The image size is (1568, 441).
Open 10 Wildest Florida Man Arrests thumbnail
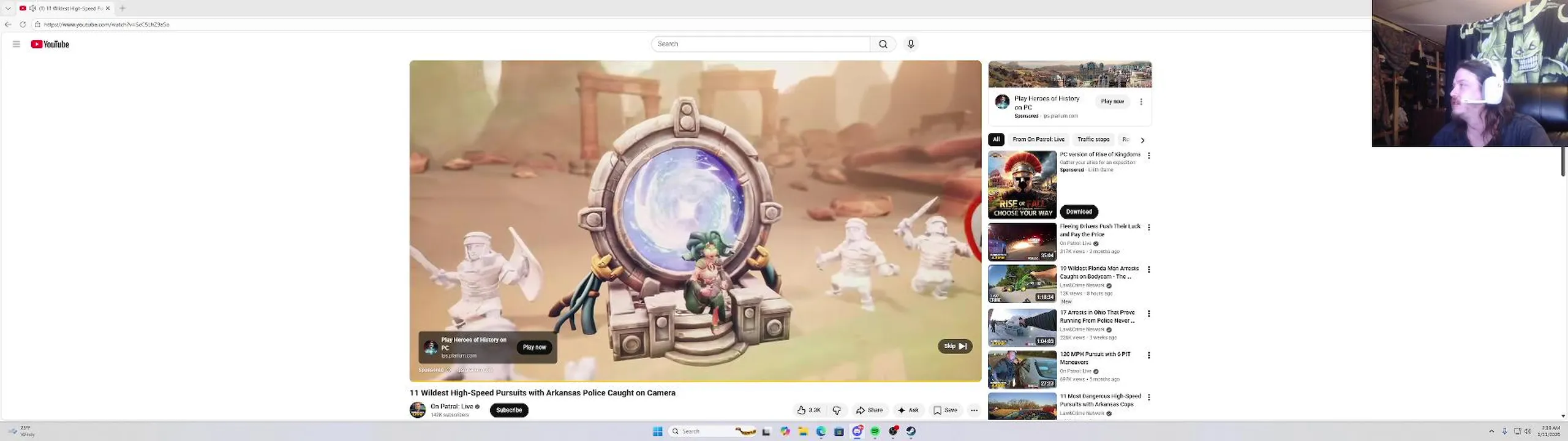[1022, 284]
